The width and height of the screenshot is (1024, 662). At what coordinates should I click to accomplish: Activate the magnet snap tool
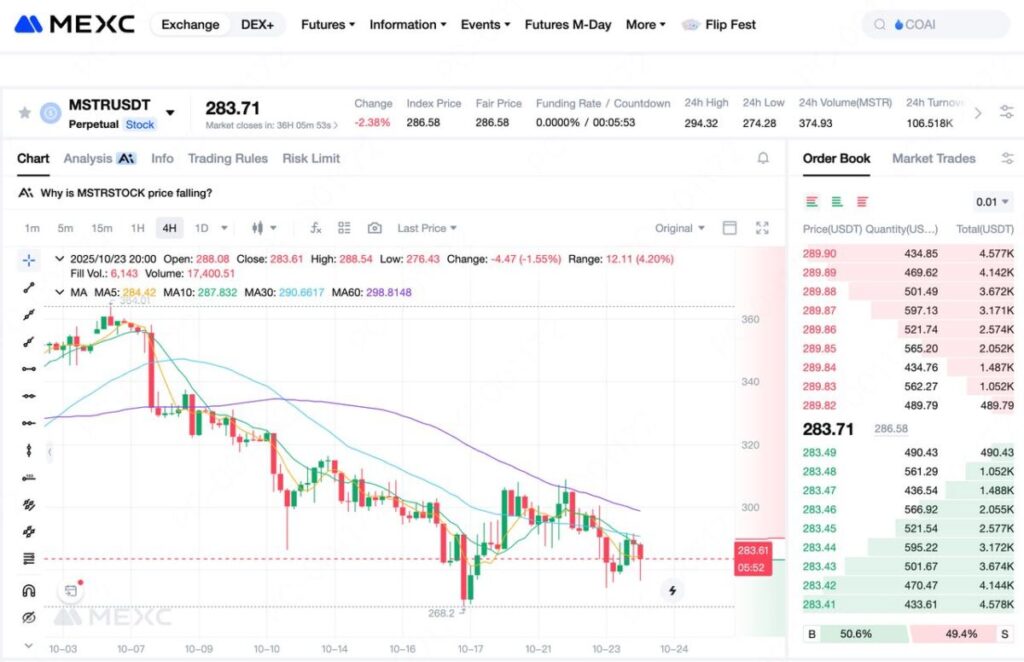(29, 590)
